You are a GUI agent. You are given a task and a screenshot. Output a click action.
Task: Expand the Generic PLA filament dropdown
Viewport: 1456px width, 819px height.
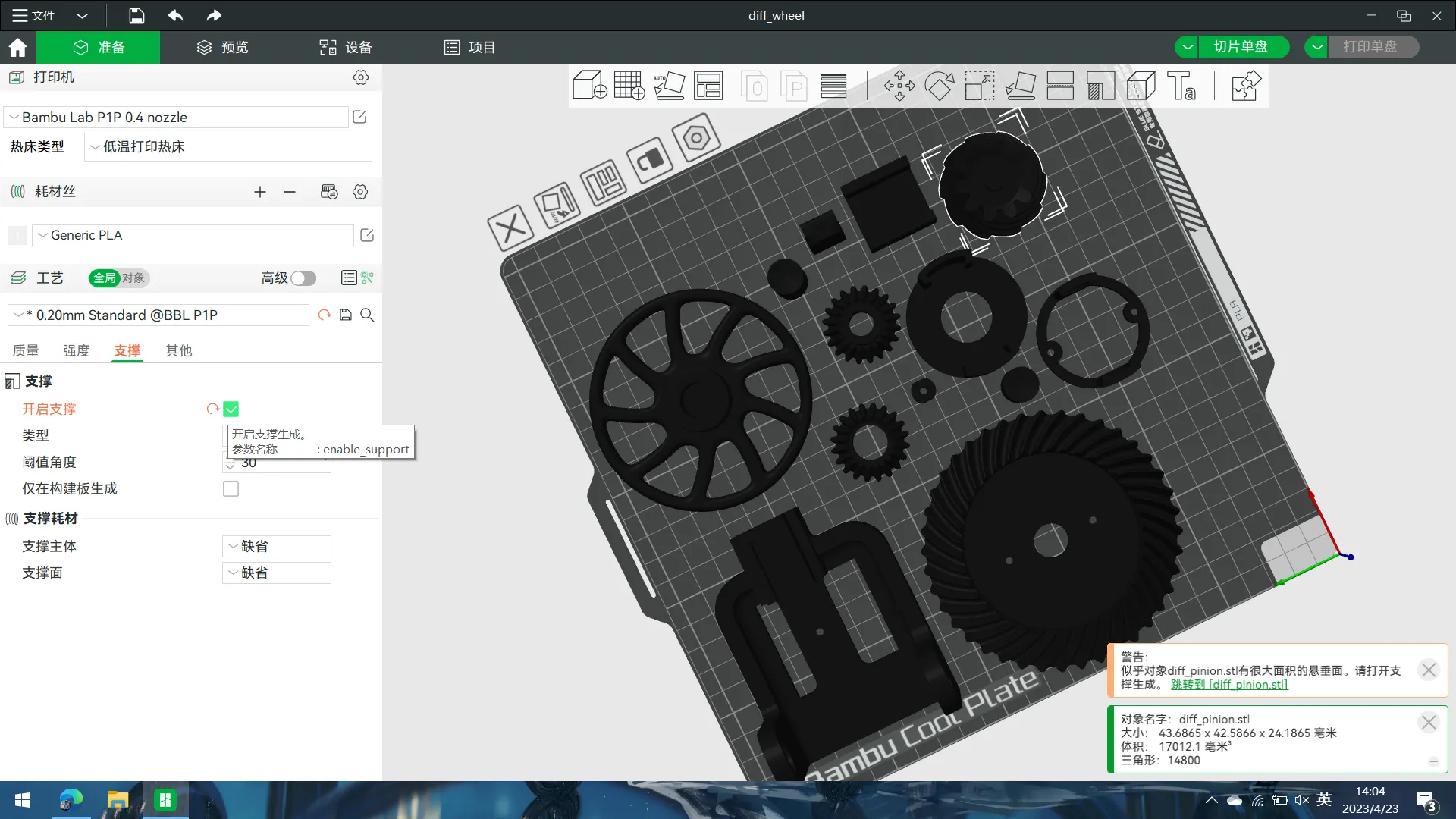point(193,235)
